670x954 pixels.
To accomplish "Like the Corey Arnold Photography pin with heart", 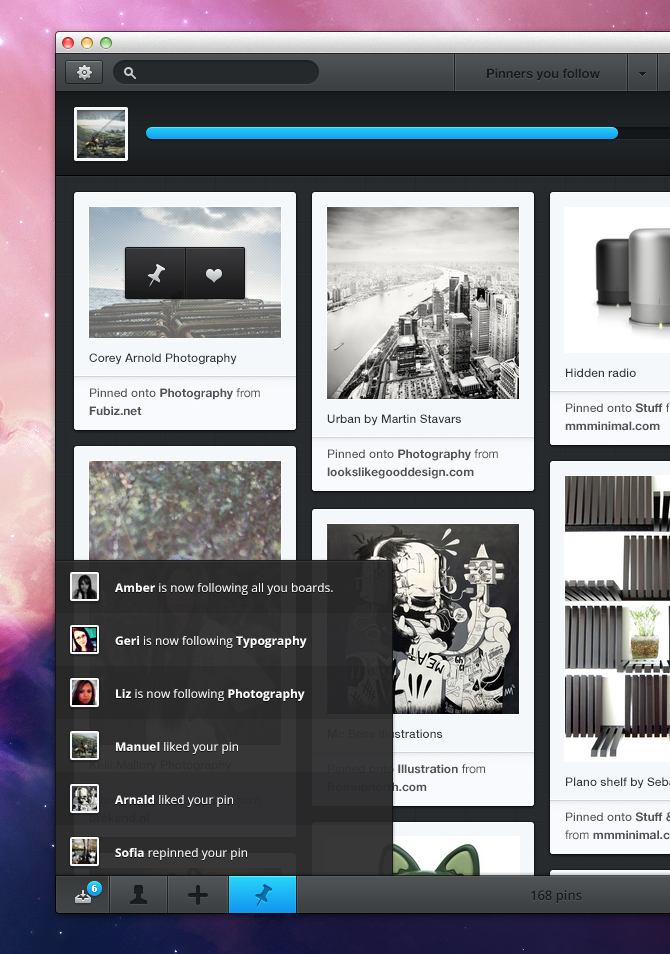I will tap(214, 274).
